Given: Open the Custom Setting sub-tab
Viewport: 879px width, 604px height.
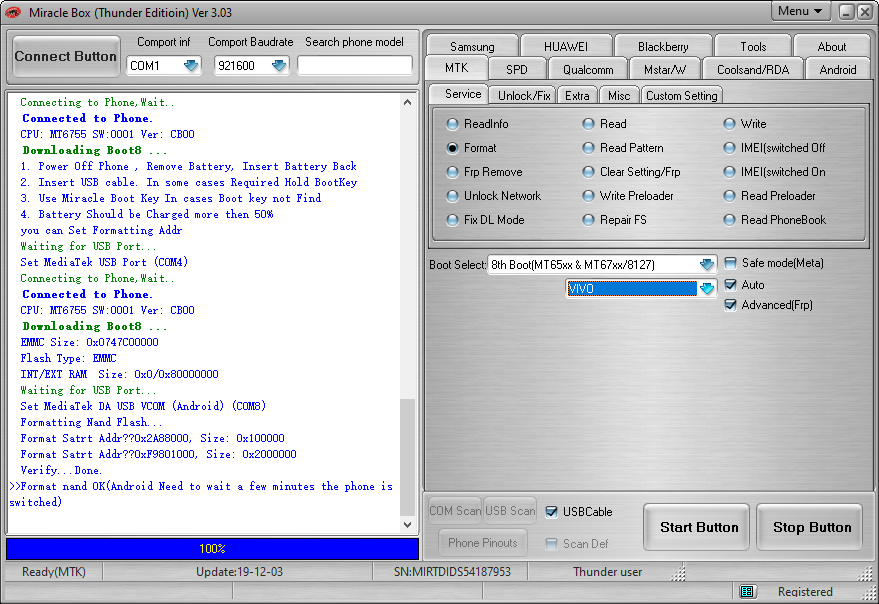Looking at the screenshot, I should (682, 96).
